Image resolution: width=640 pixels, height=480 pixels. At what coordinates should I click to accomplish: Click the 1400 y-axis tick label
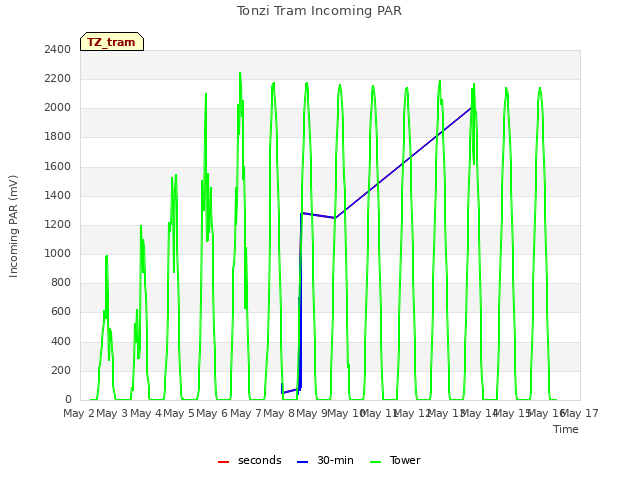(58, 196)
